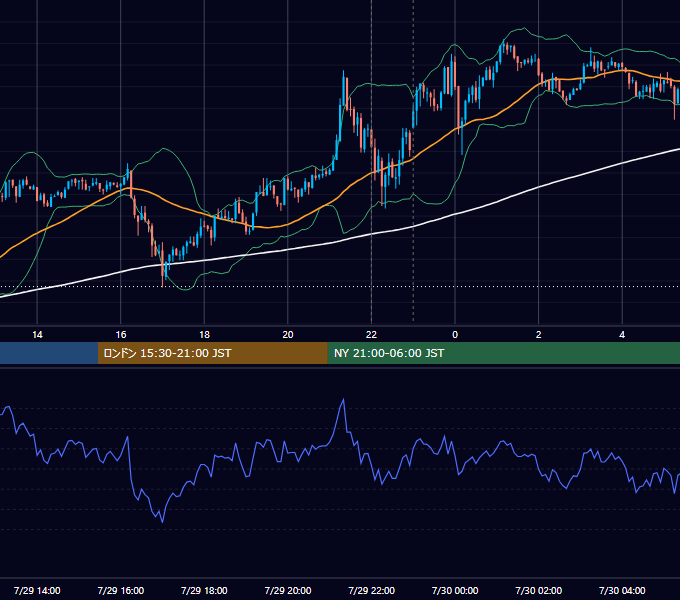The image size is (680, 600).
Task: Click the 7/29 18:00 date label
Action: (204, 590)
